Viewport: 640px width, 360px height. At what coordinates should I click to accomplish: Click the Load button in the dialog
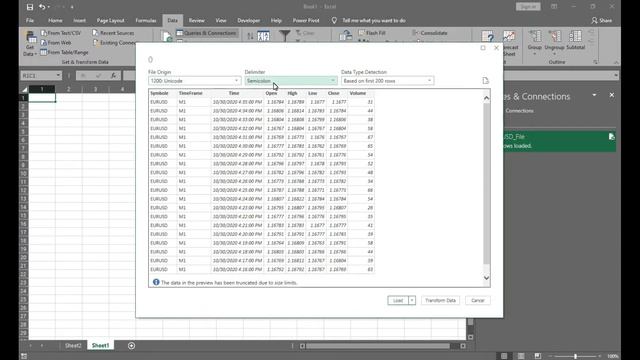tap(398, 300)
